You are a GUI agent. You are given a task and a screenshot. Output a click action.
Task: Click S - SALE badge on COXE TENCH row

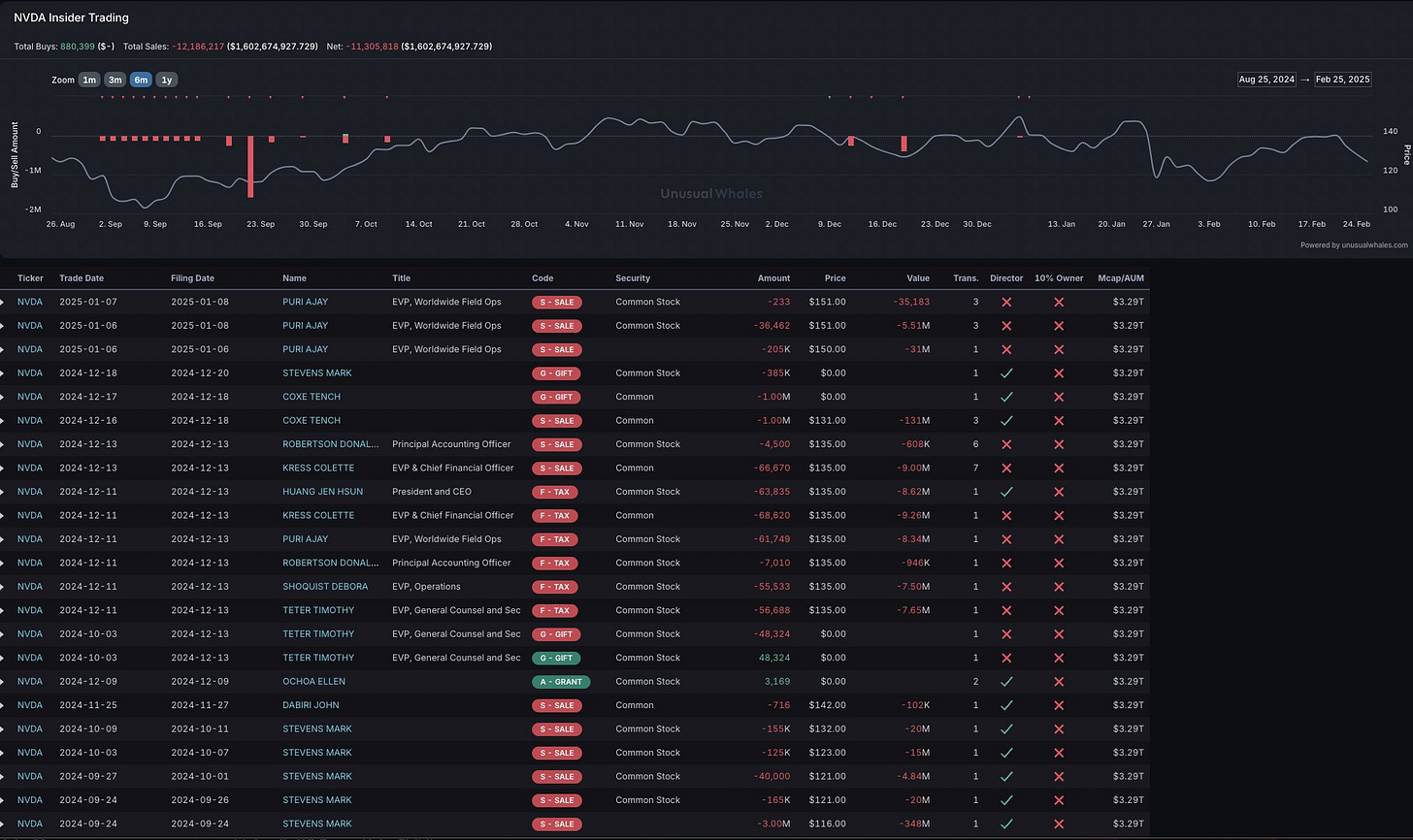pyautogui.click(x=556, y=420)
